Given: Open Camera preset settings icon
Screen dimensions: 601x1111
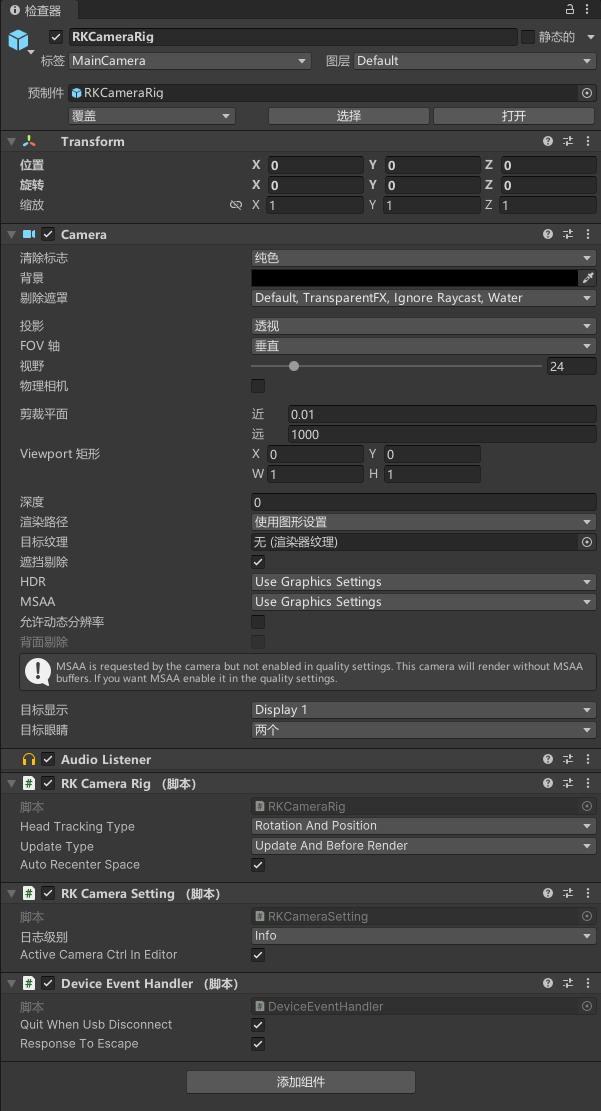Looking at the screenshot, I should (x=568, y=234).
